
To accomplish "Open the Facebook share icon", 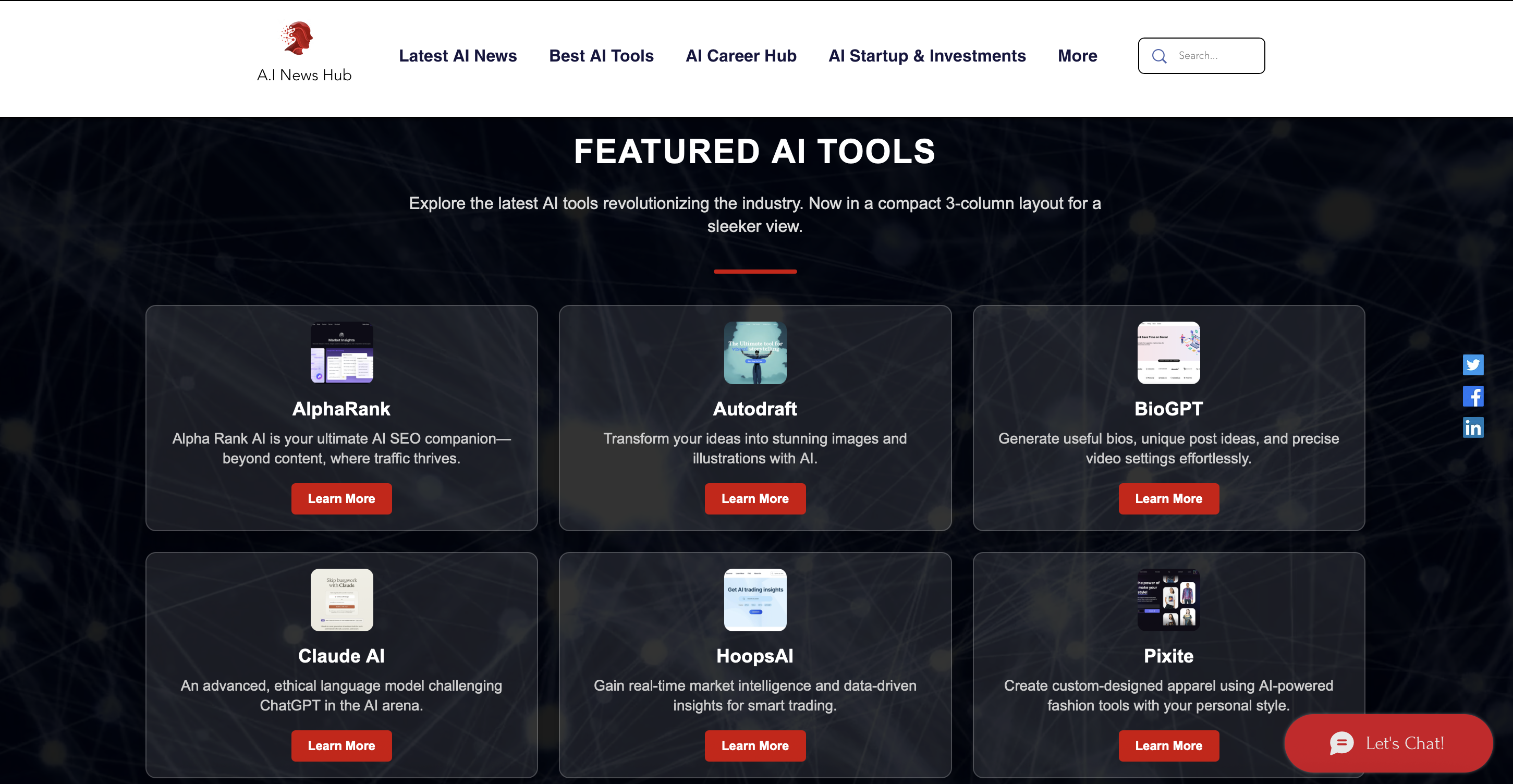I will (x=1472, y=396).
